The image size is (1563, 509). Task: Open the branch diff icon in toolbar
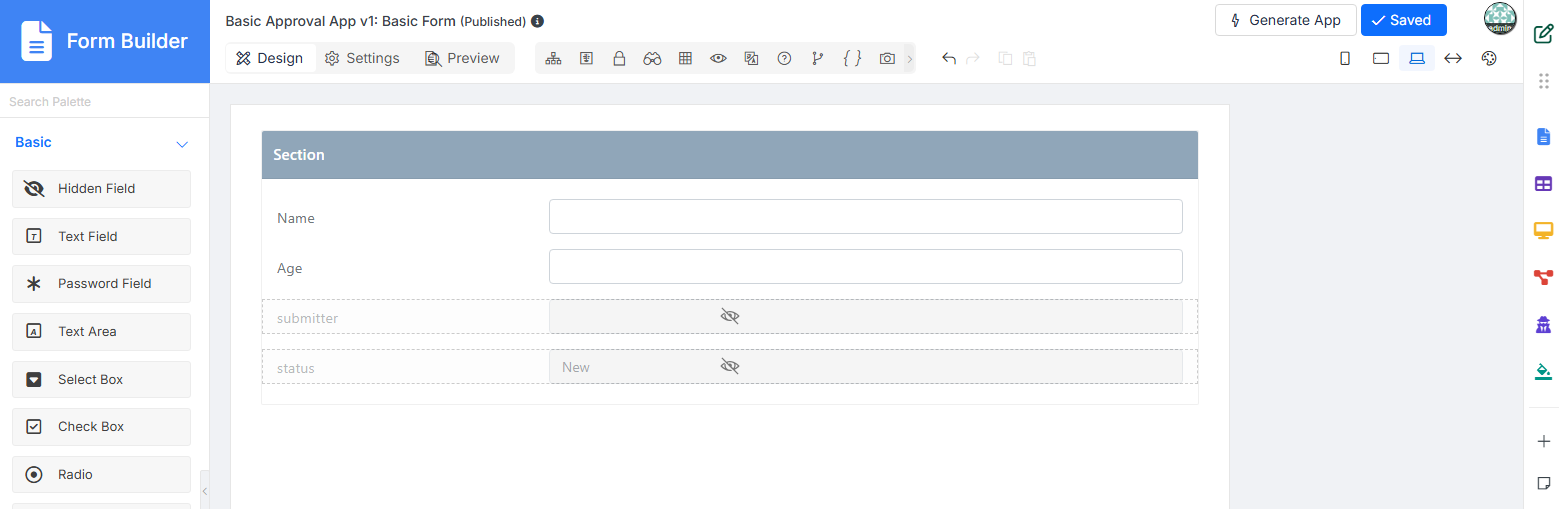[x=818, y=58]
